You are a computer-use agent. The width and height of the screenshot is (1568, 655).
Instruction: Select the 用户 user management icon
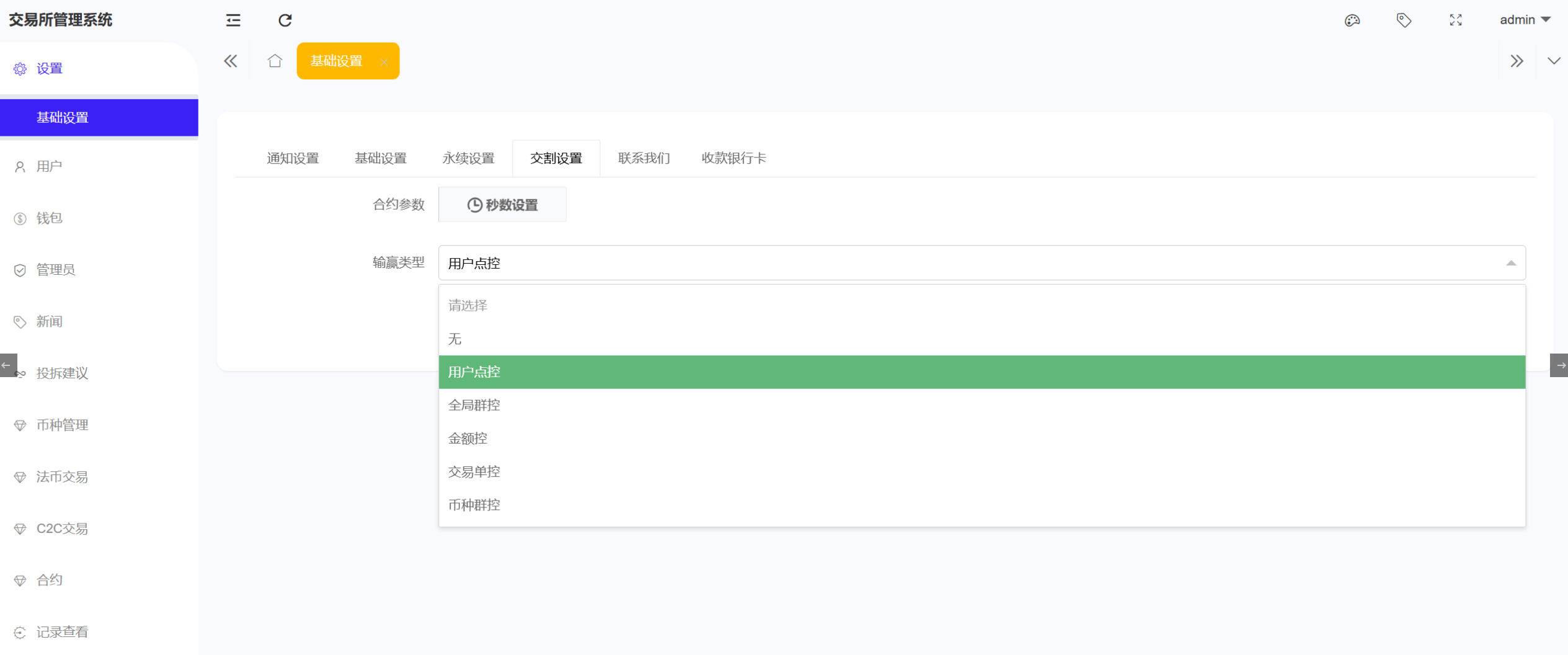19,166
